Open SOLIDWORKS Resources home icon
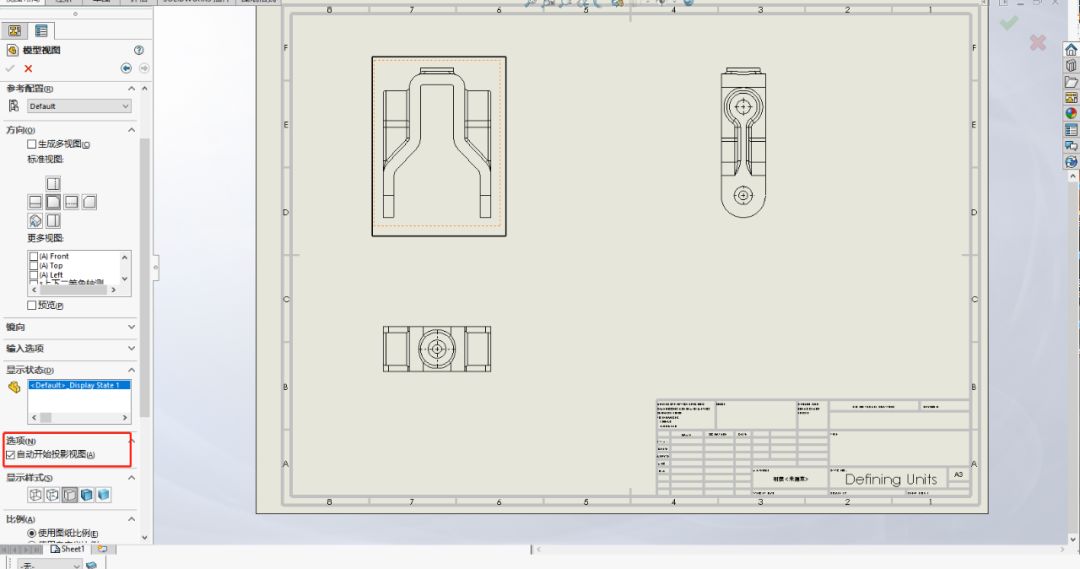The height and width of the screenshot is (569, 1080). [1071, 50]
